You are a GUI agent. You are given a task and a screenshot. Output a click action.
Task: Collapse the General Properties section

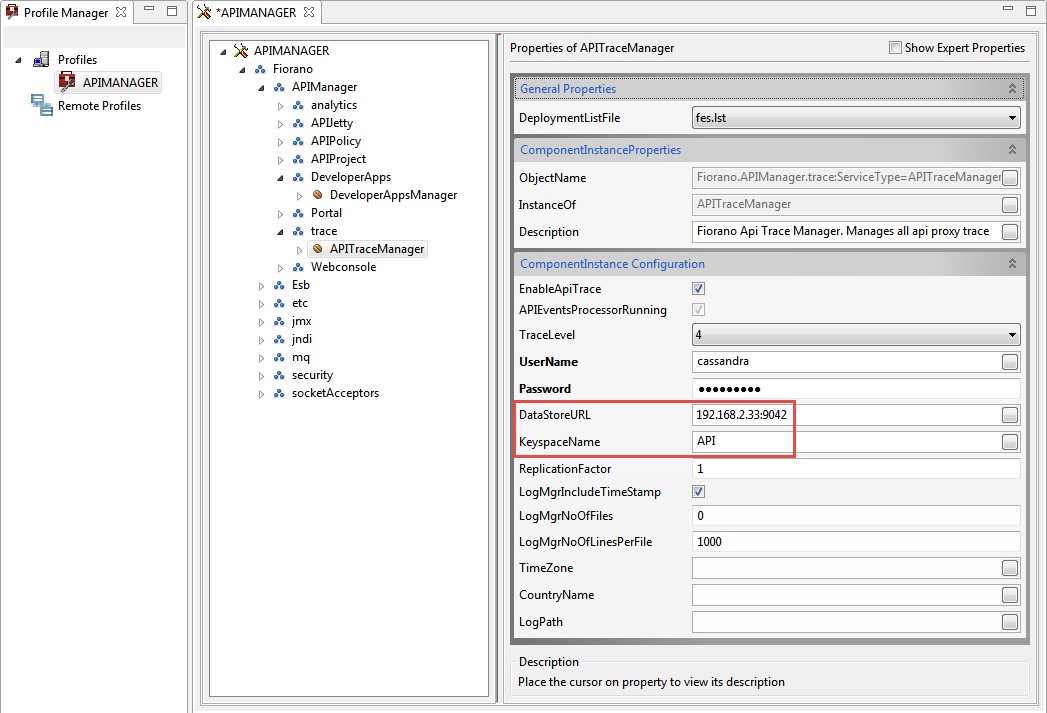1012,89
